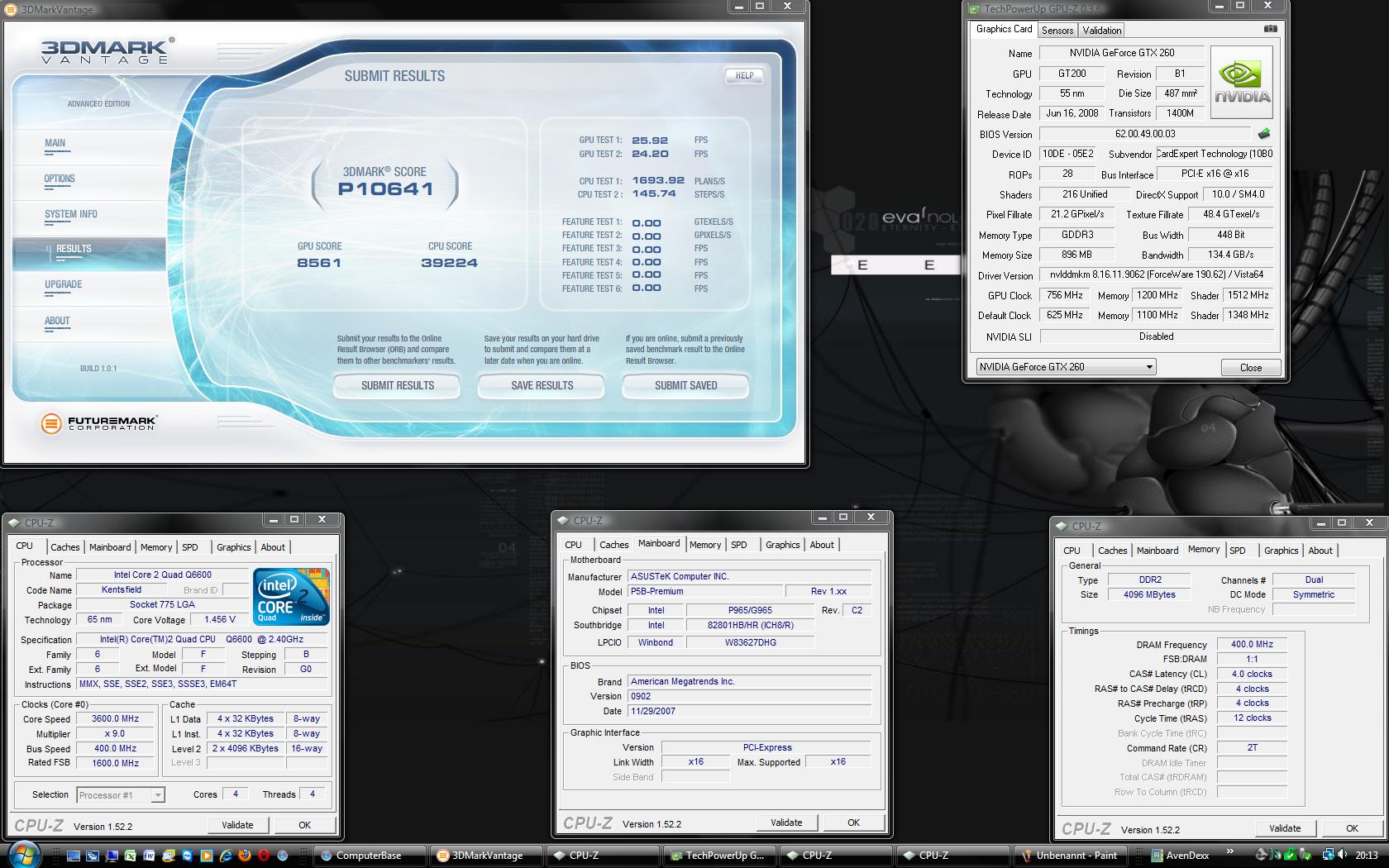Open the Main menu in 3DMark Vantage

(55, 143)
